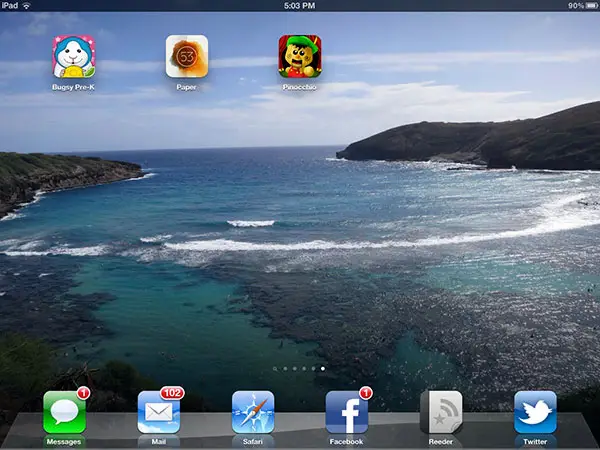This screenshot has height=450, width=600.
Task: Launch the Reeder RSS app
Action: click(440, 411)
